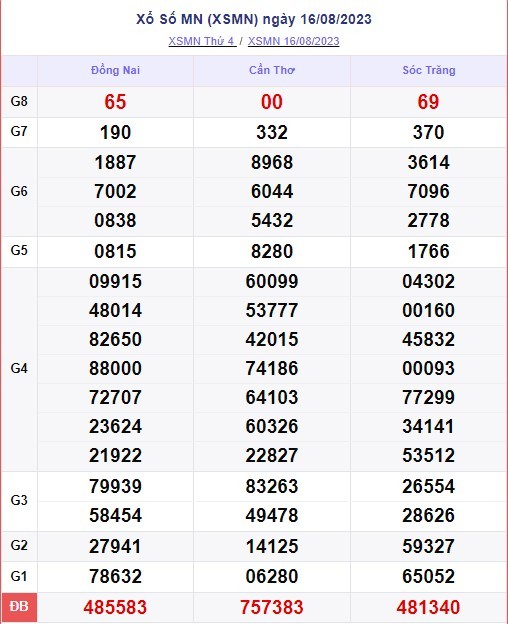Click the G4 number 09915
The height and width of the screenshot is (624, 508).
tap(115, 282)
